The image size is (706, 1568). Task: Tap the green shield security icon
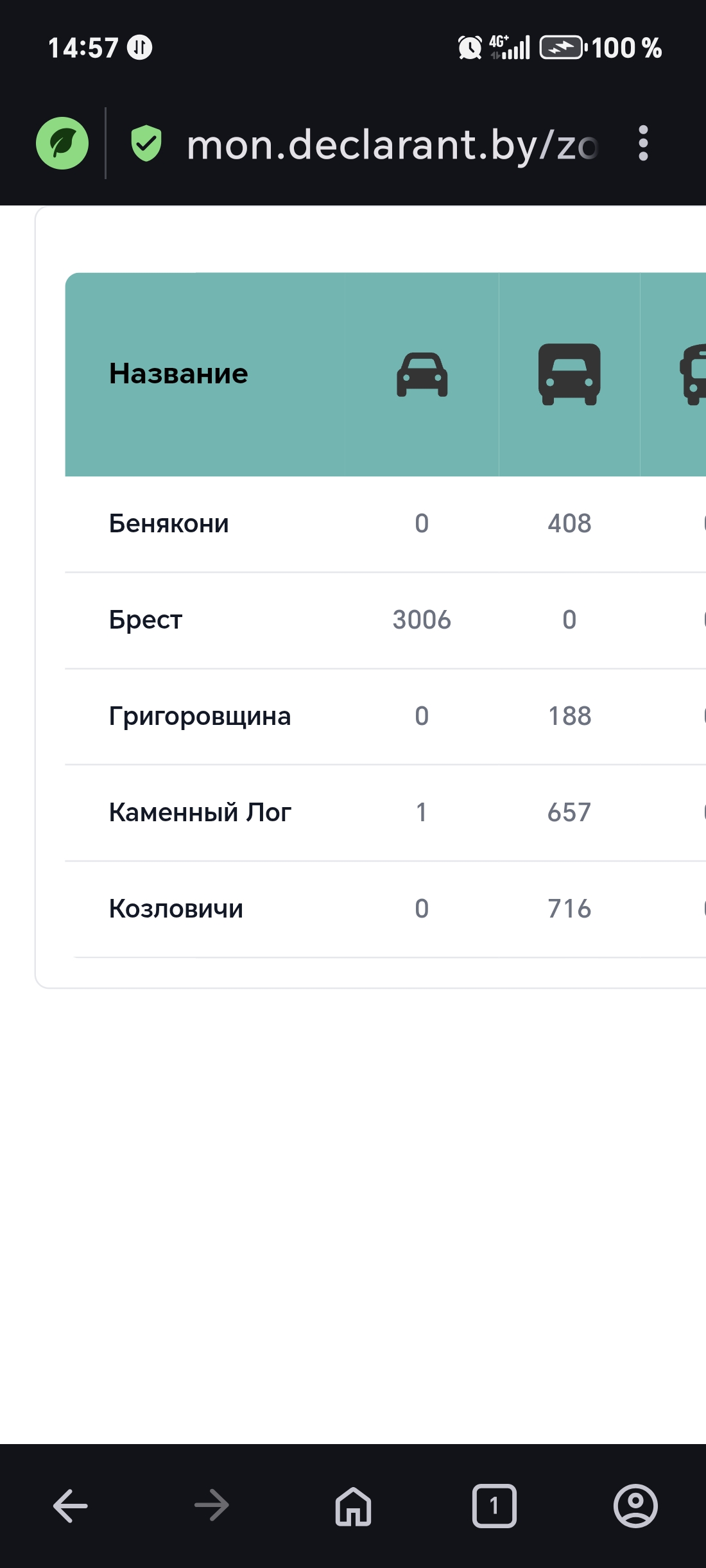coord(146,143)
